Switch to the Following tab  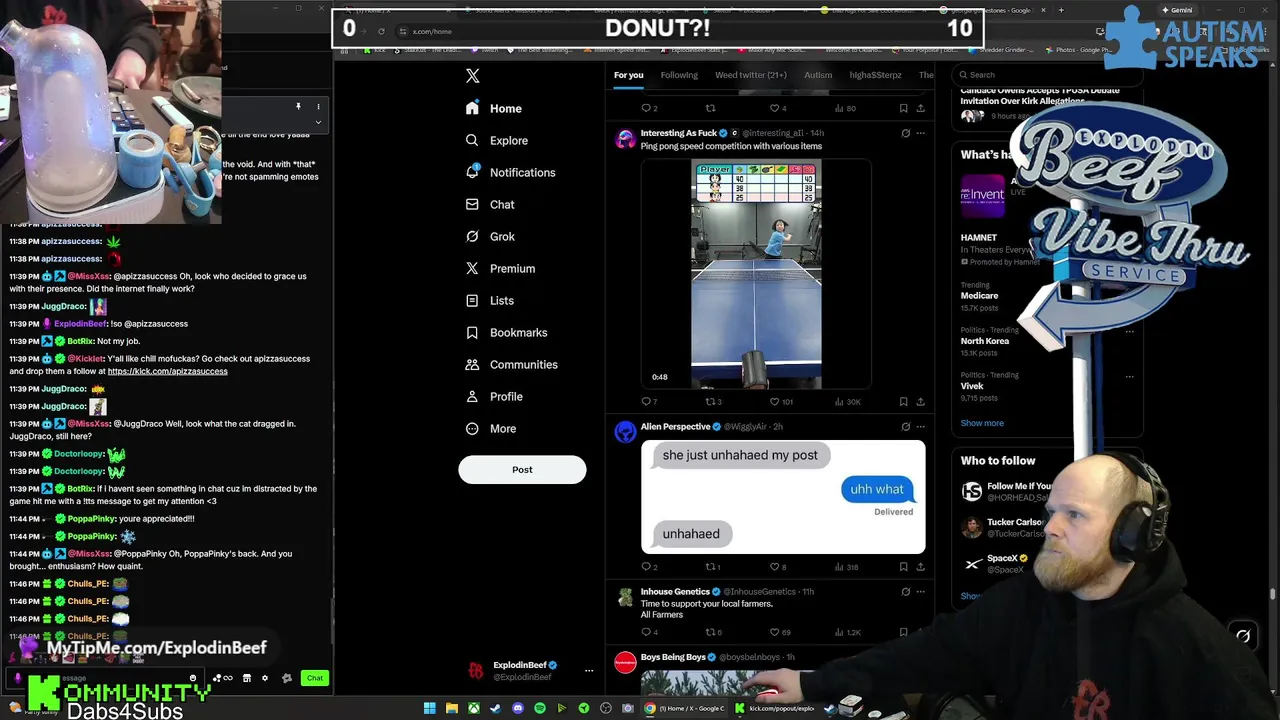(x=679, y=75)
